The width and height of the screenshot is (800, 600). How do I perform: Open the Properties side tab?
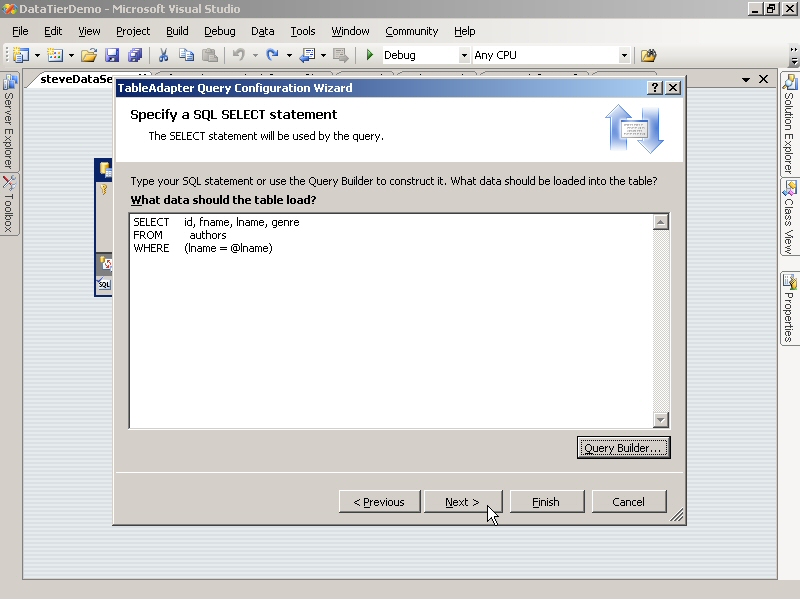789,309
